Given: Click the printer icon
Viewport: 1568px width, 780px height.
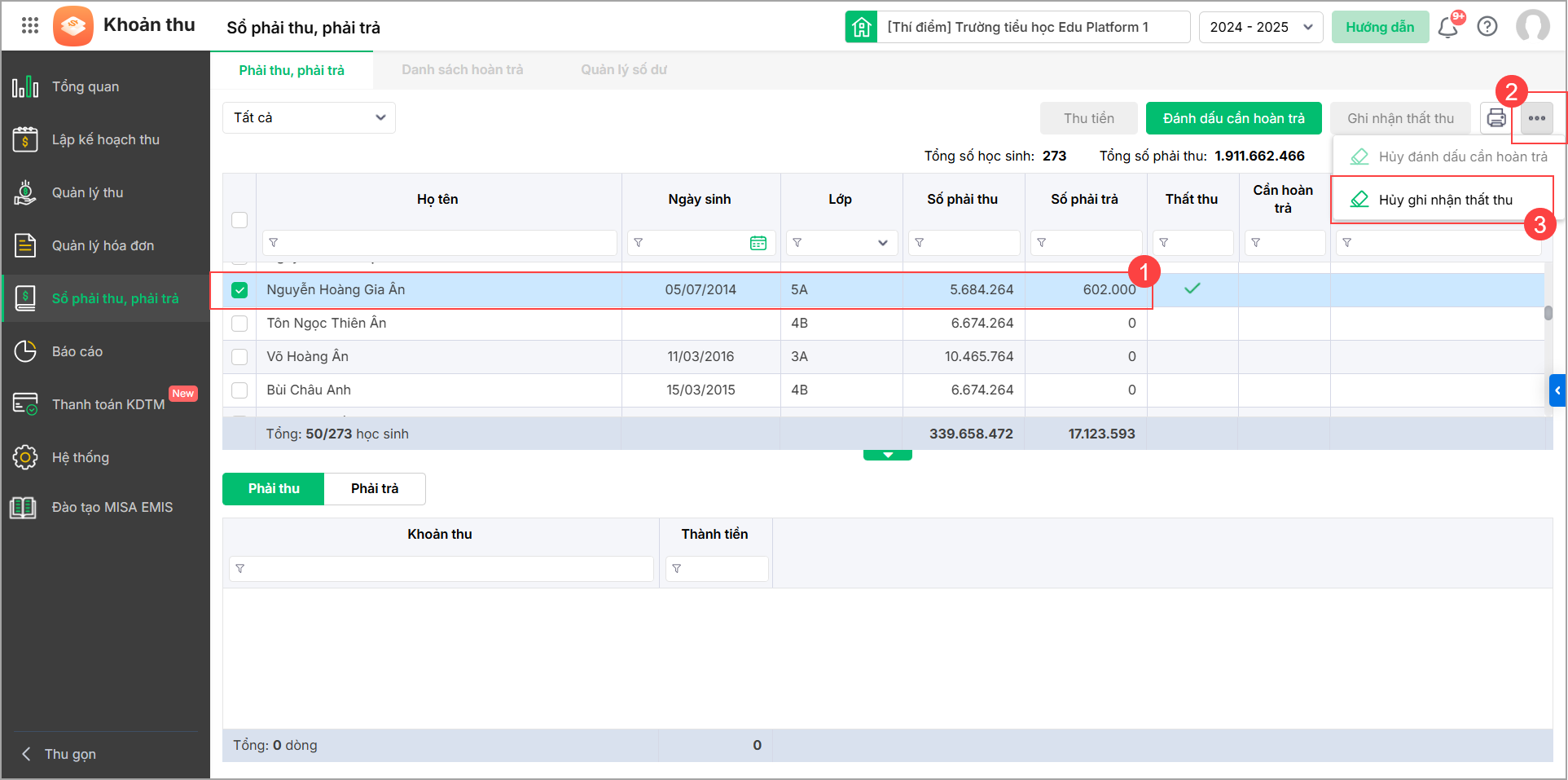Looking at the screenshot, I should 1496,118.
